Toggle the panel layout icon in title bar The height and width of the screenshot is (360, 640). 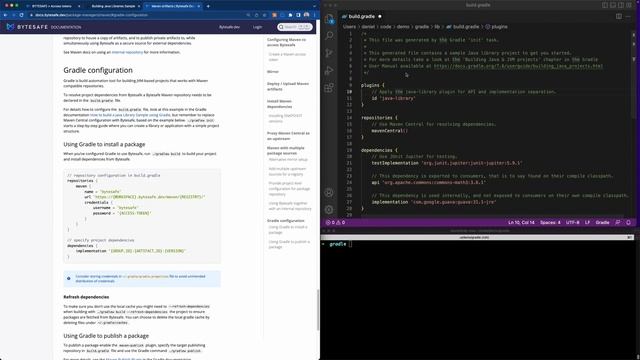613,5
